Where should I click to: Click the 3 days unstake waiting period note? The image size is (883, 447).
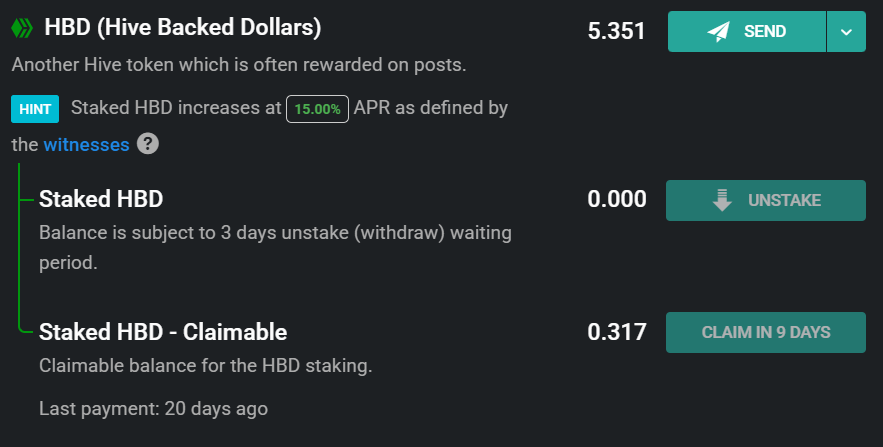[x=275, y=234]
